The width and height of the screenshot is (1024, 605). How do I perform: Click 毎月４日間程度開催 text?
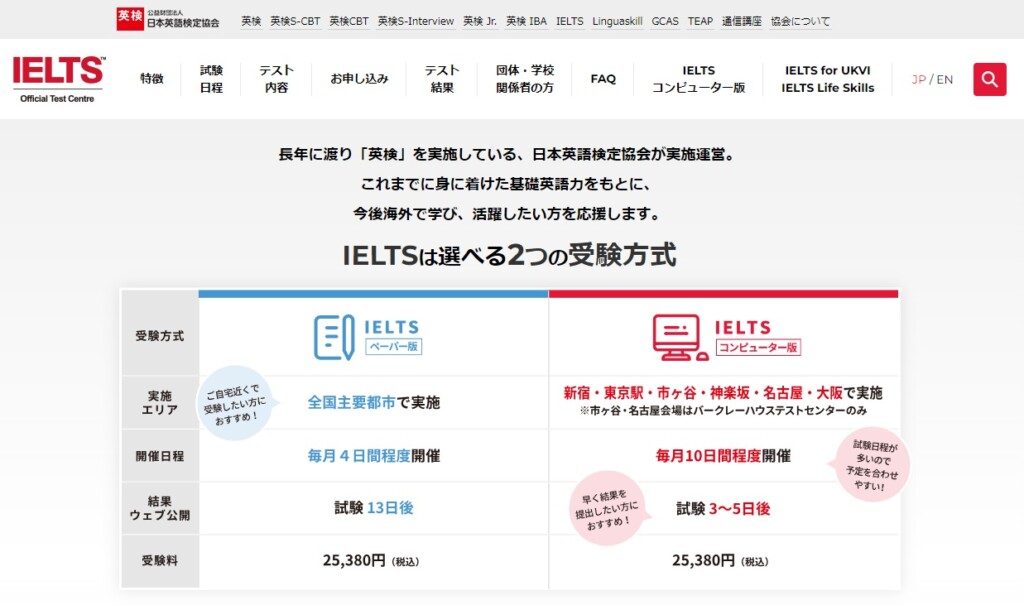(374, 455)
